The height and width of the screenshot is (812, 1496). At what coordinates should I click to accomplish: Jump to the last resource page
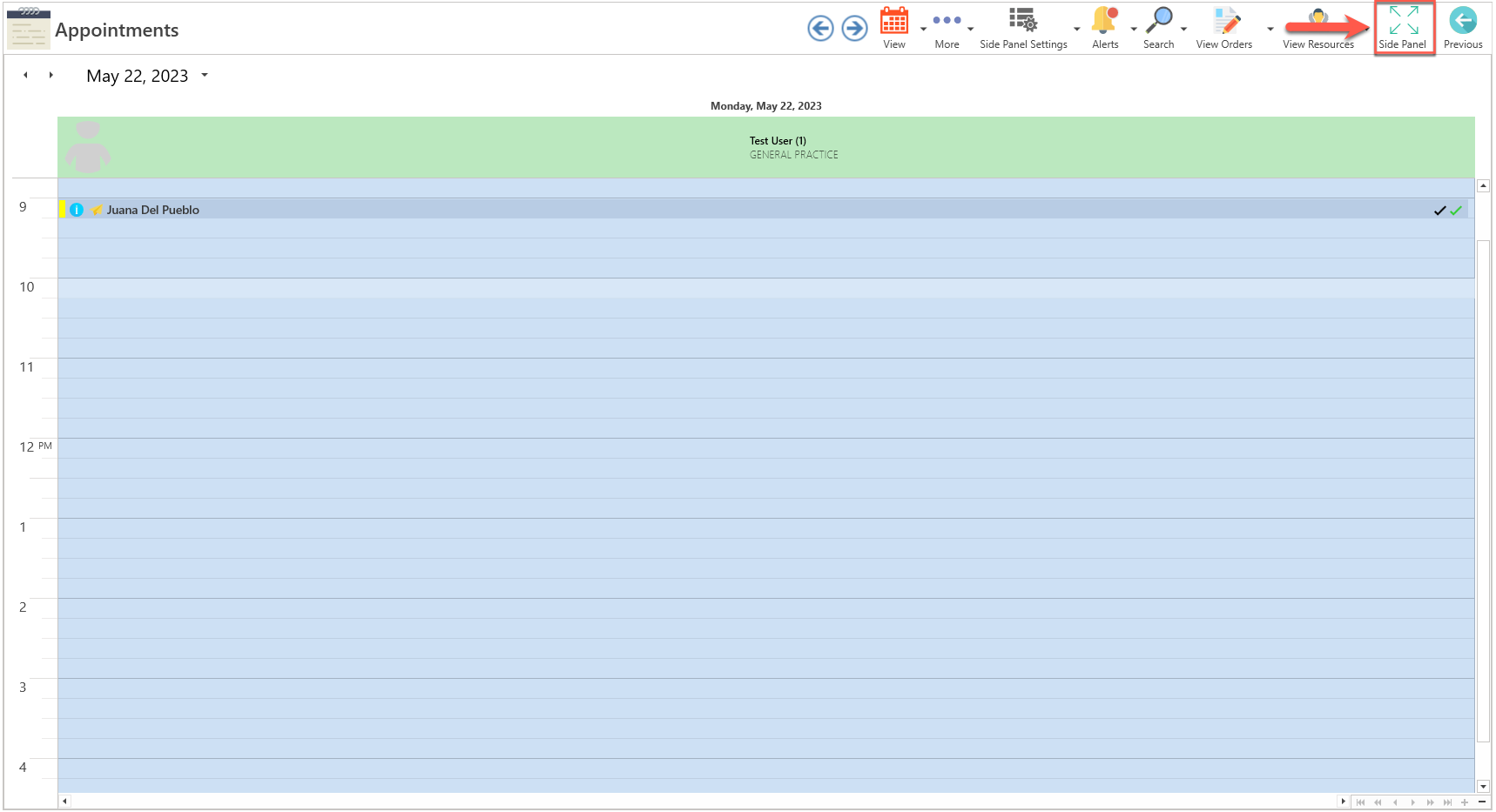tap(1447, 802)
